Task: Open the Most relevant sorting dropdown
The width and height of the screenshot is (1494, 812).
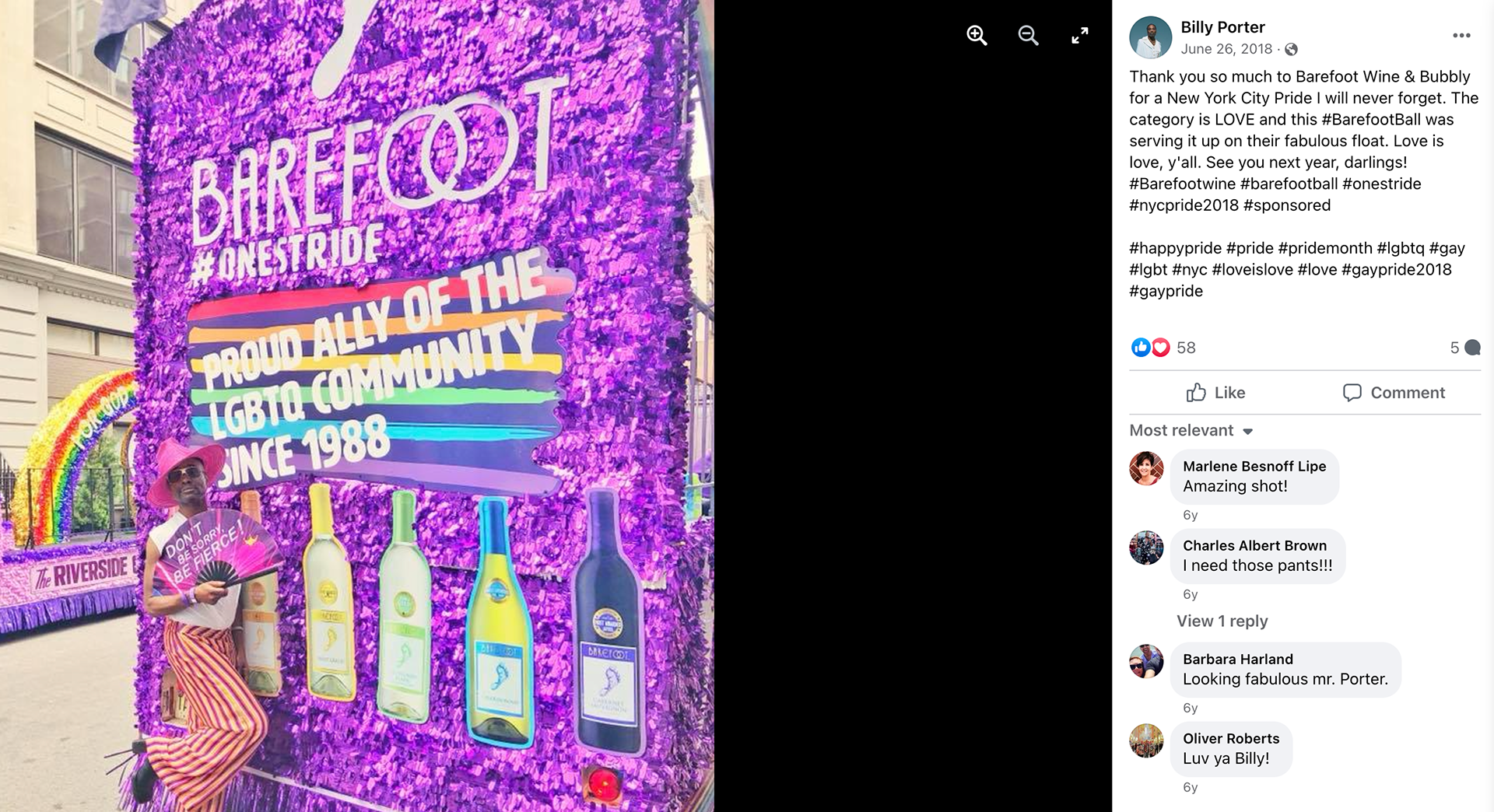Action: pos(1191,431)
